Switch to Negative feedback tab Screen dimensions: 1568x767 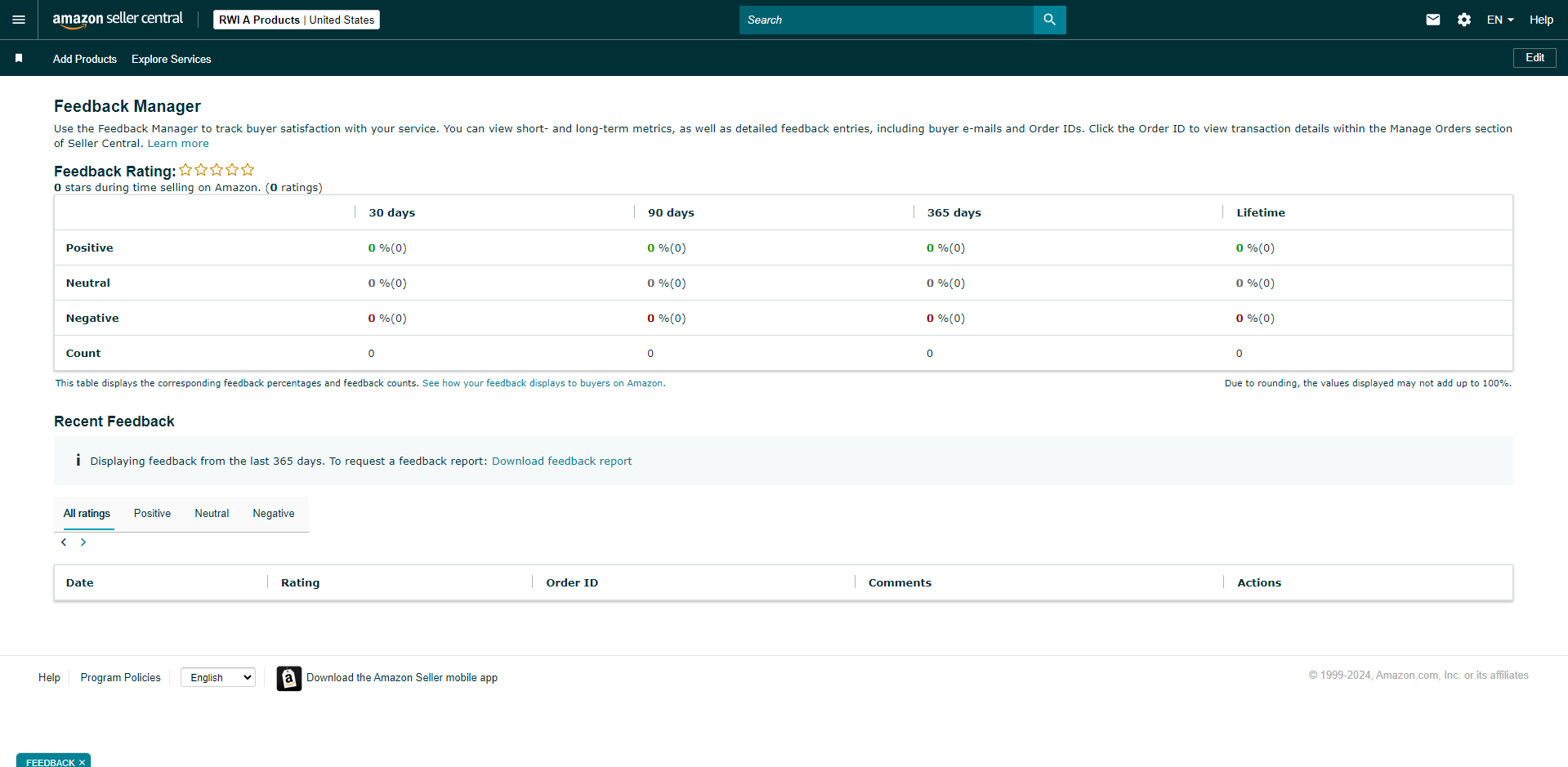273,514
